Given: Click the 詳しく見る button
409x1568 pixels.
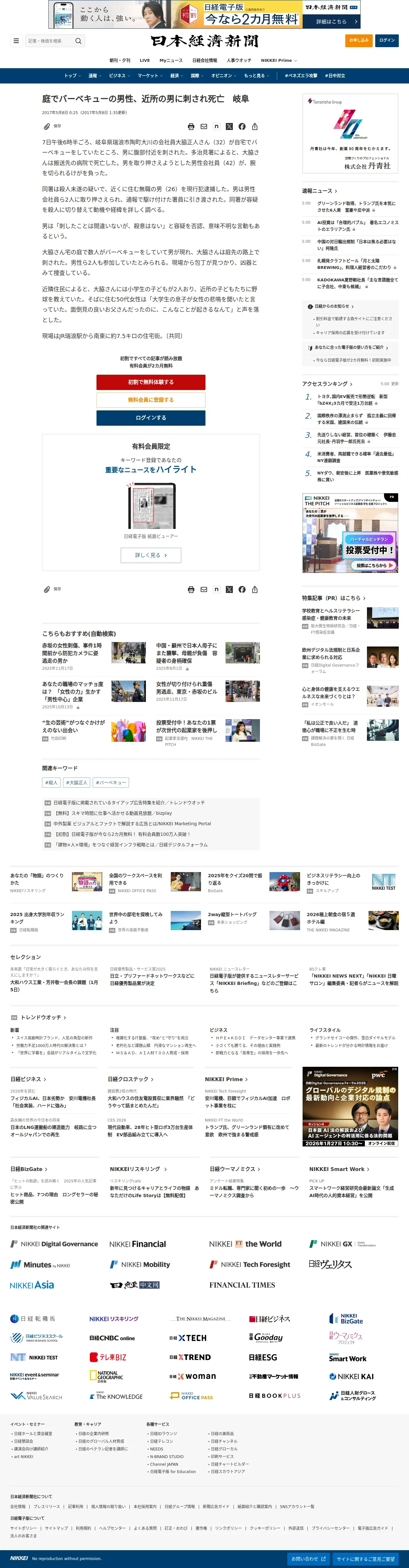Looking at the screenshot, I should pos(151,555).
